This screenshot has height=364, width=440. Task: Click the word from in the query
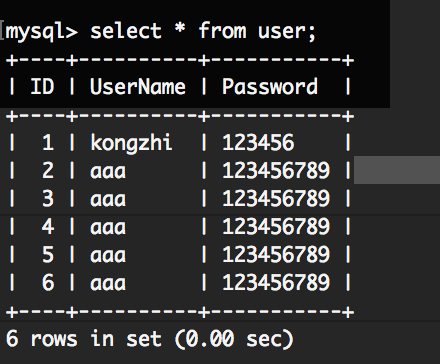[222, 30]
